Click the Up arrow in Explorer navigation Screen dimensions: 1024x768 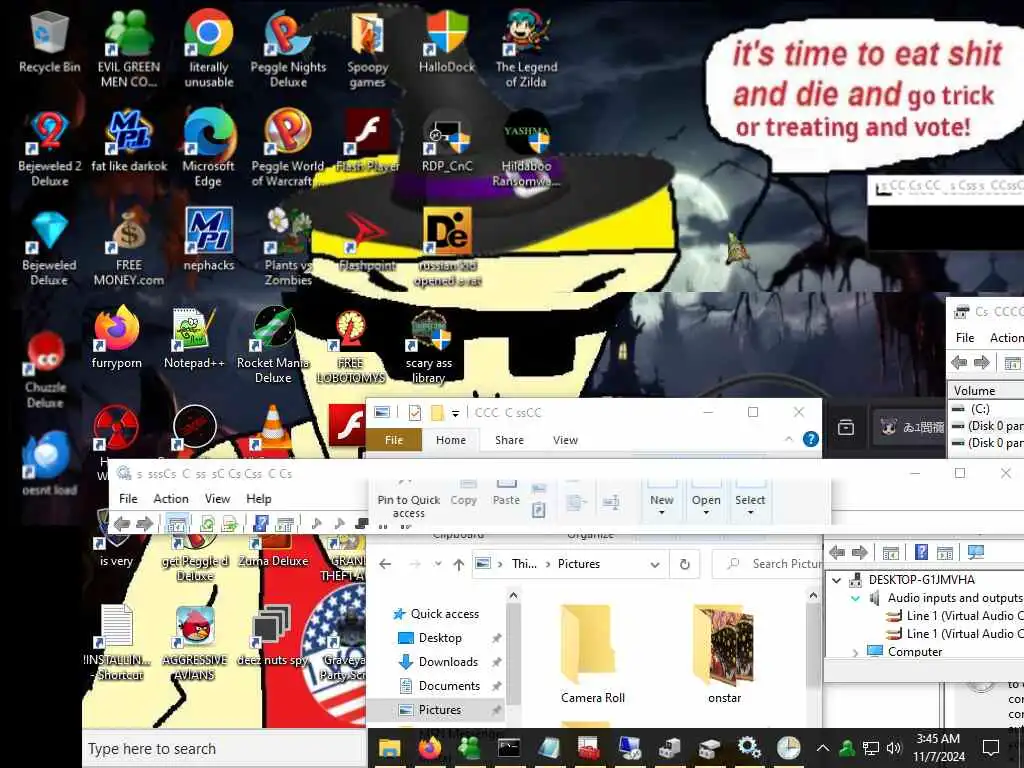point(458,564)
